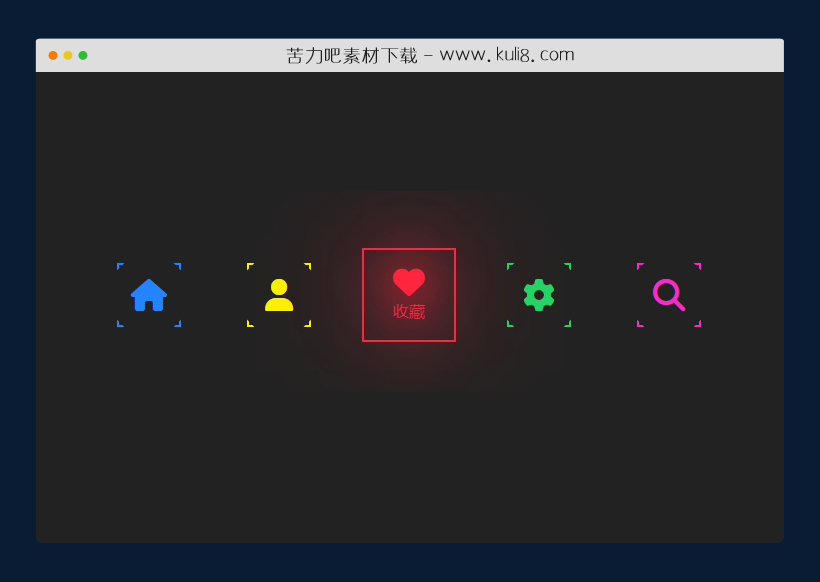Select the magenta search magnifier icon
The width and height of the screenshot is (820, 582).
pos(668,295)
